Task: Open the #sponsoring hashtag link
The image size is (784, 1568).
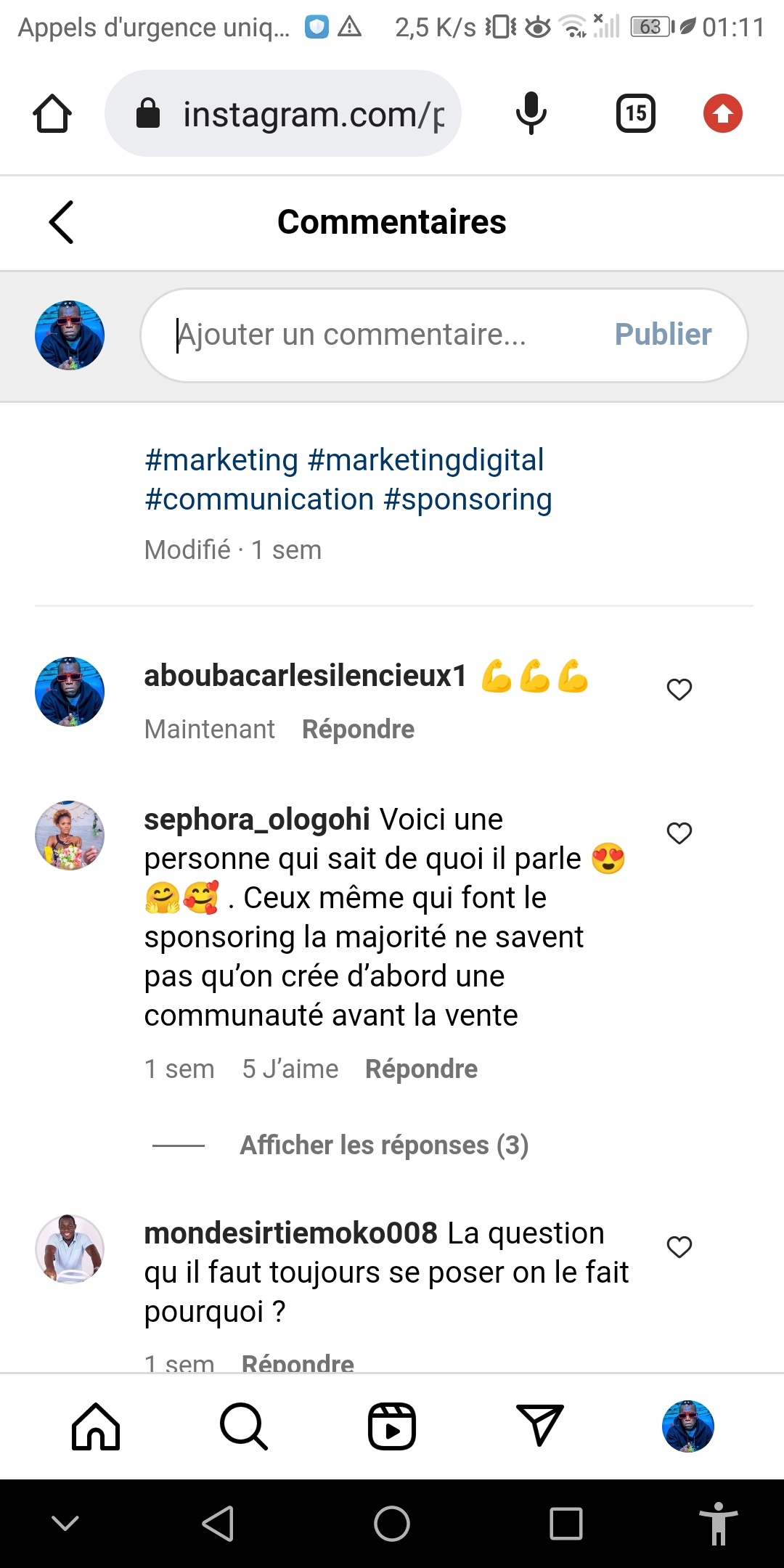Action: 468,499
